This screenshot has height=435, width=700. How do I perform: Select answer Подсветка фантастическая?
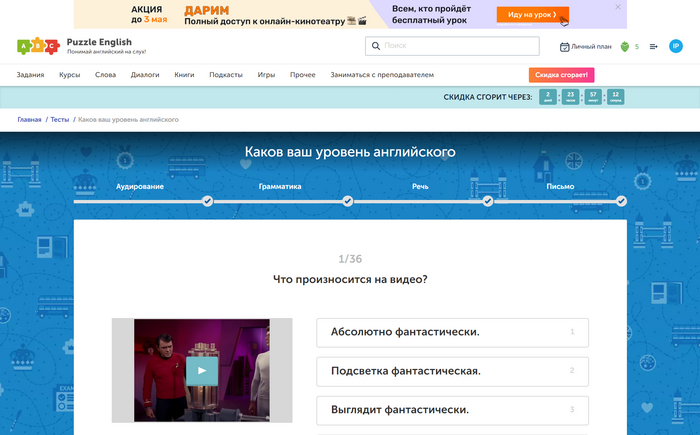tap(452, 371)
